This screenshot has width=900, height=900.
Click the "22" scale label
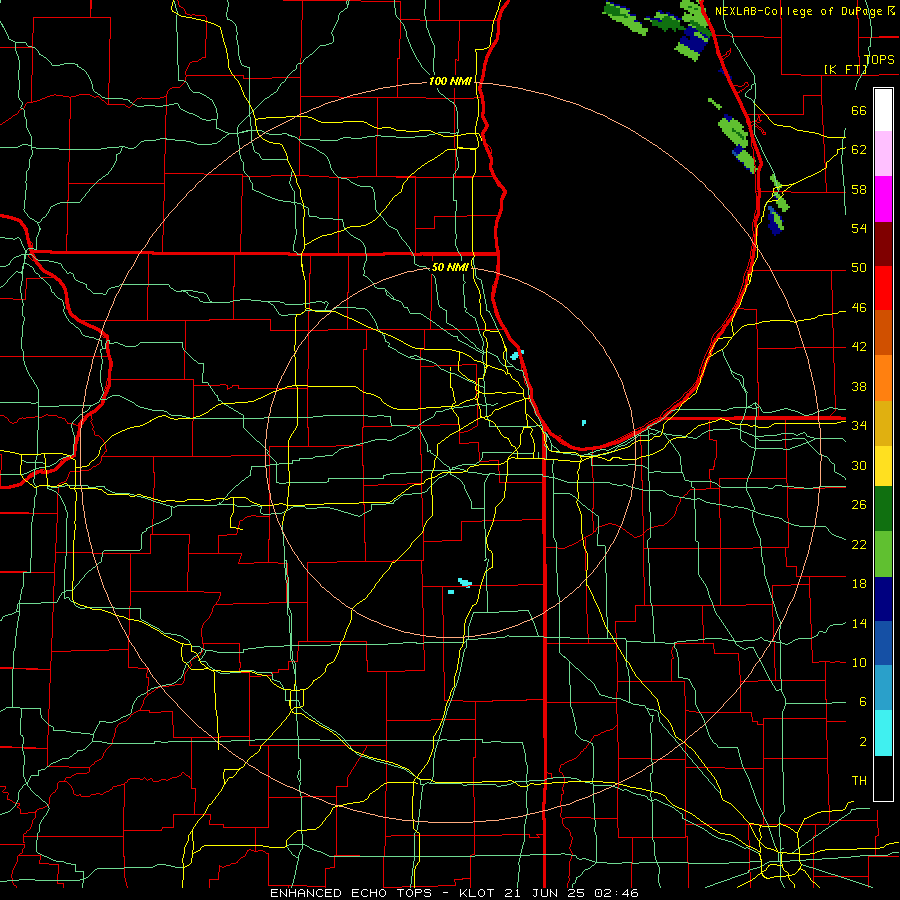click(859, 544)
